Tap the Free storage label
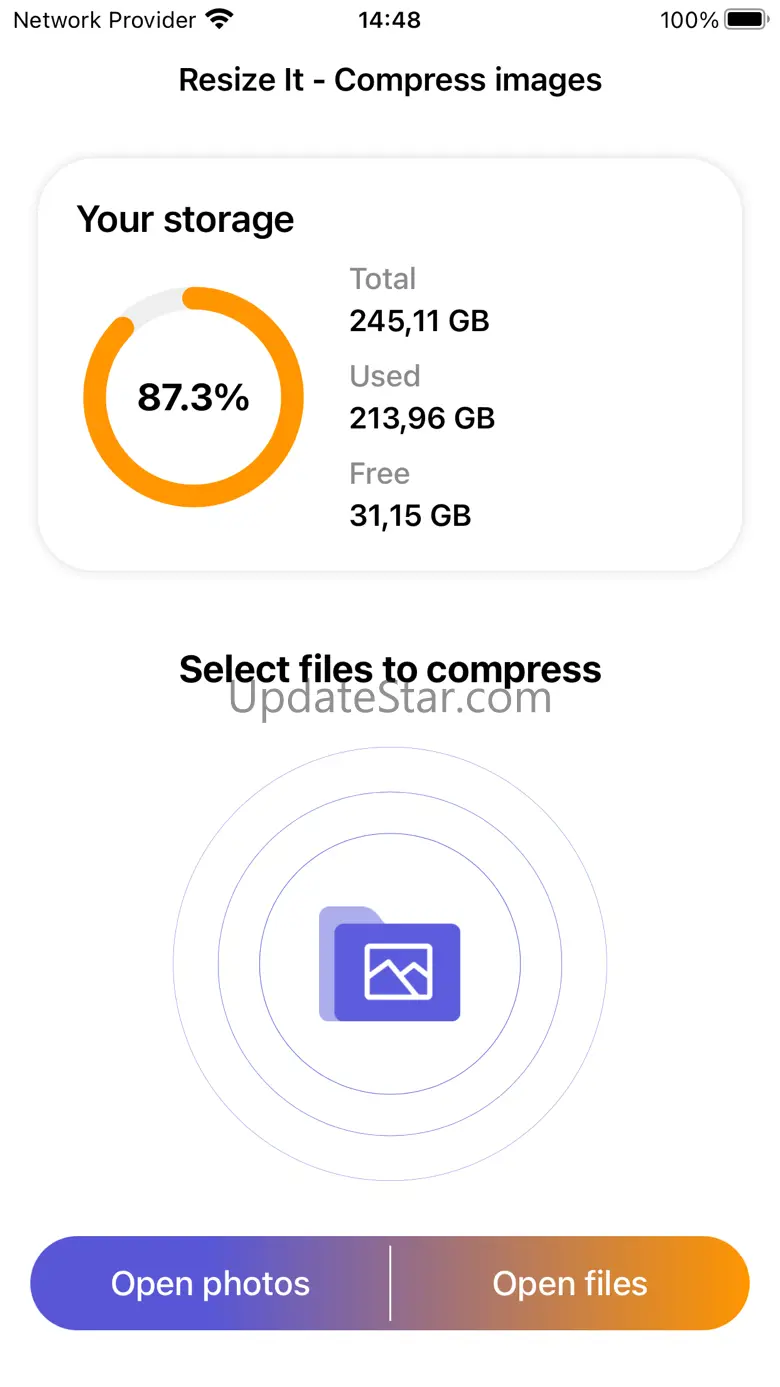Image resolution: width=780 pixels, height=1387 pixels. click(x=379, y=473)
